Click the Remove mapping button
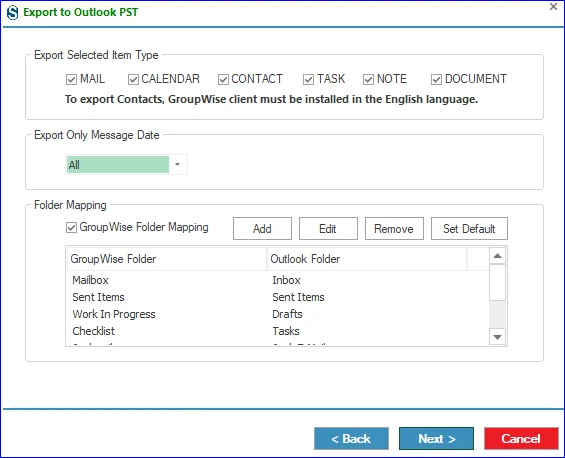The image size is (565, 458). (x=394, y=228)
